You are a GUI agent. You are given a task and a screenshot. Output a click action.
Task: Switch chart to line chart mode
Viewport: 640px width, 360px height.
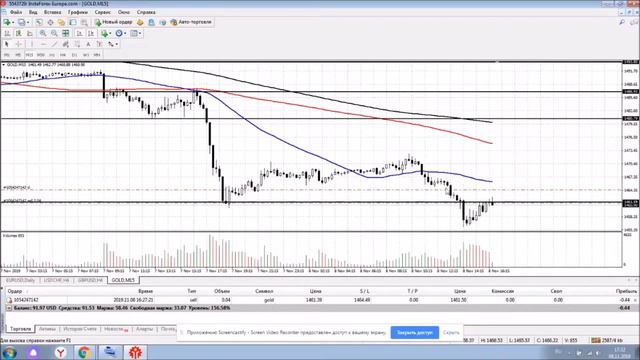(29, 33)
